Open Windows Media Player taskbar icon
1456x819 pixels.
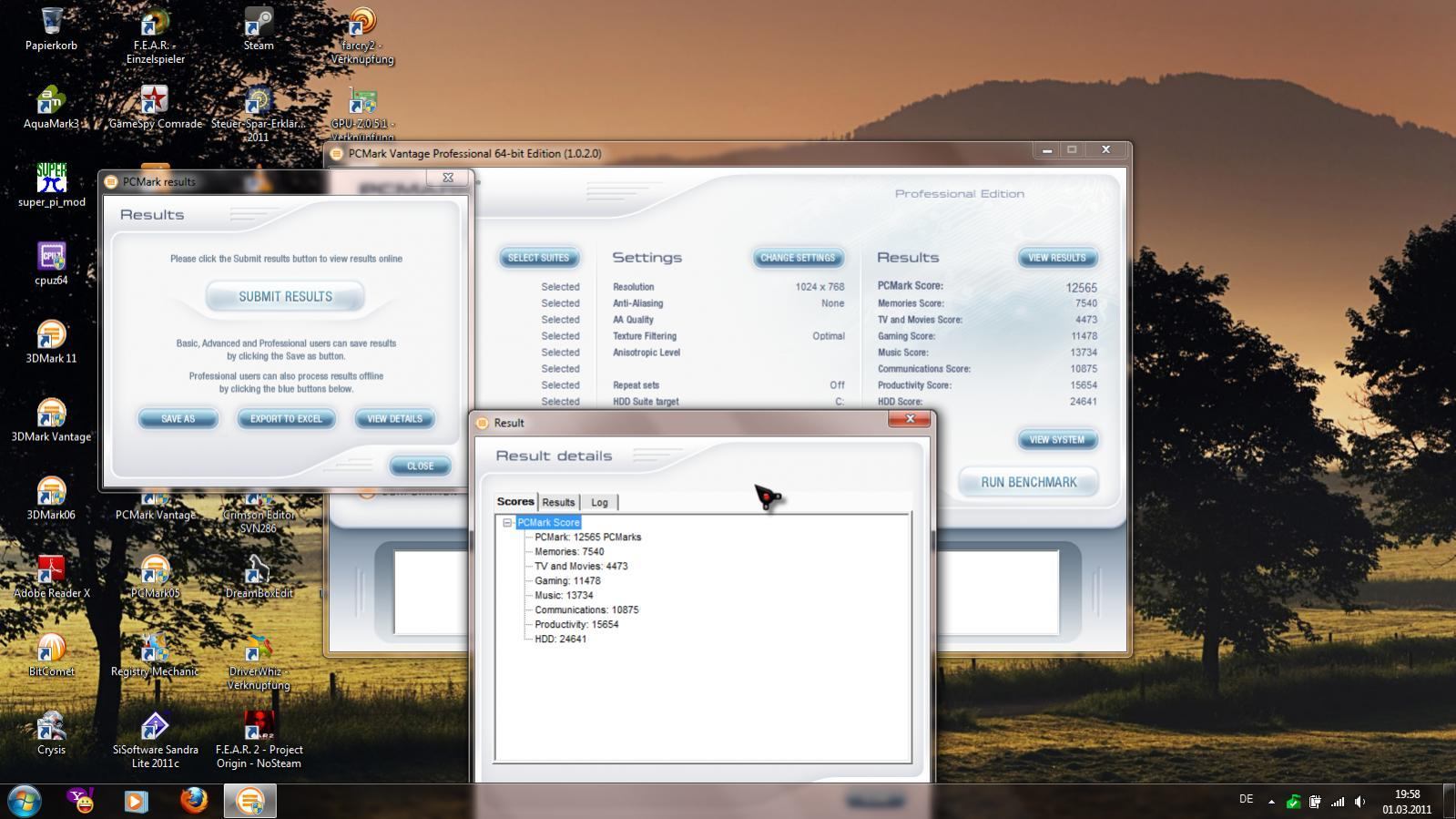(x=137, y=801)
